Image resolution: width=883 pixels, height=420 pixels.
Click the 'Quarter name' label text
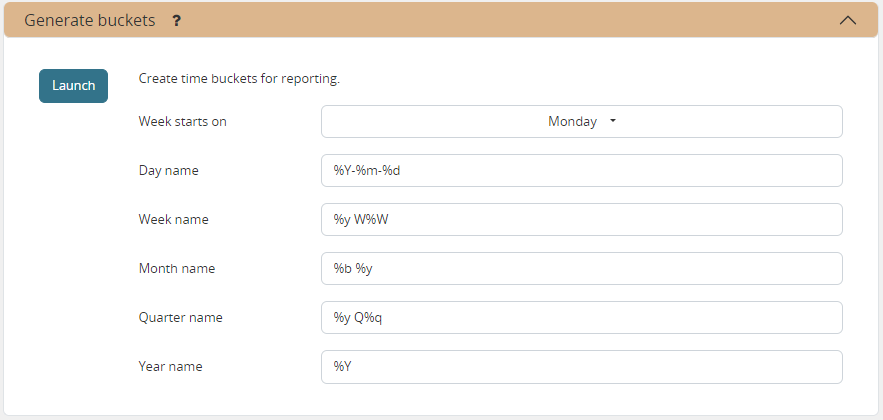pos(180,318)
